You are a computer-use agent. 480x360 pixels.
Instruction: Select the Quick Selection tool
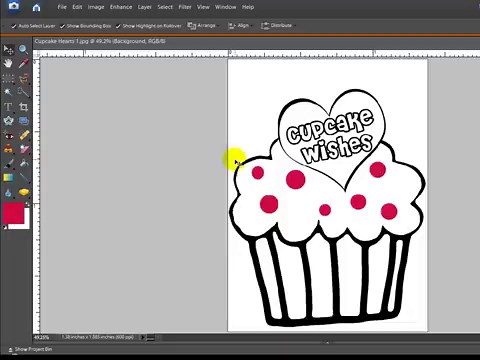click(23, 92)
